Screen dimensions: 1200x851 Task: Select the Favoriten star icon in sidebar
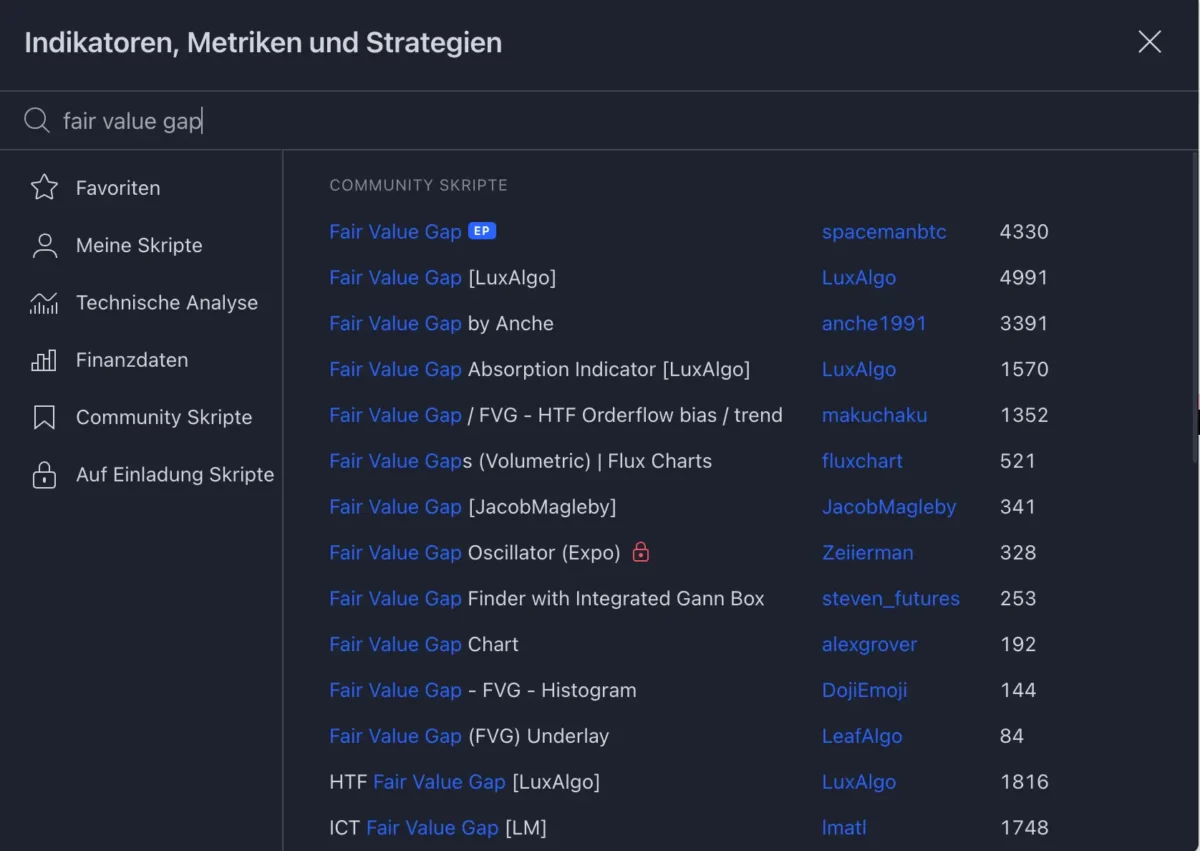(44, 187)
